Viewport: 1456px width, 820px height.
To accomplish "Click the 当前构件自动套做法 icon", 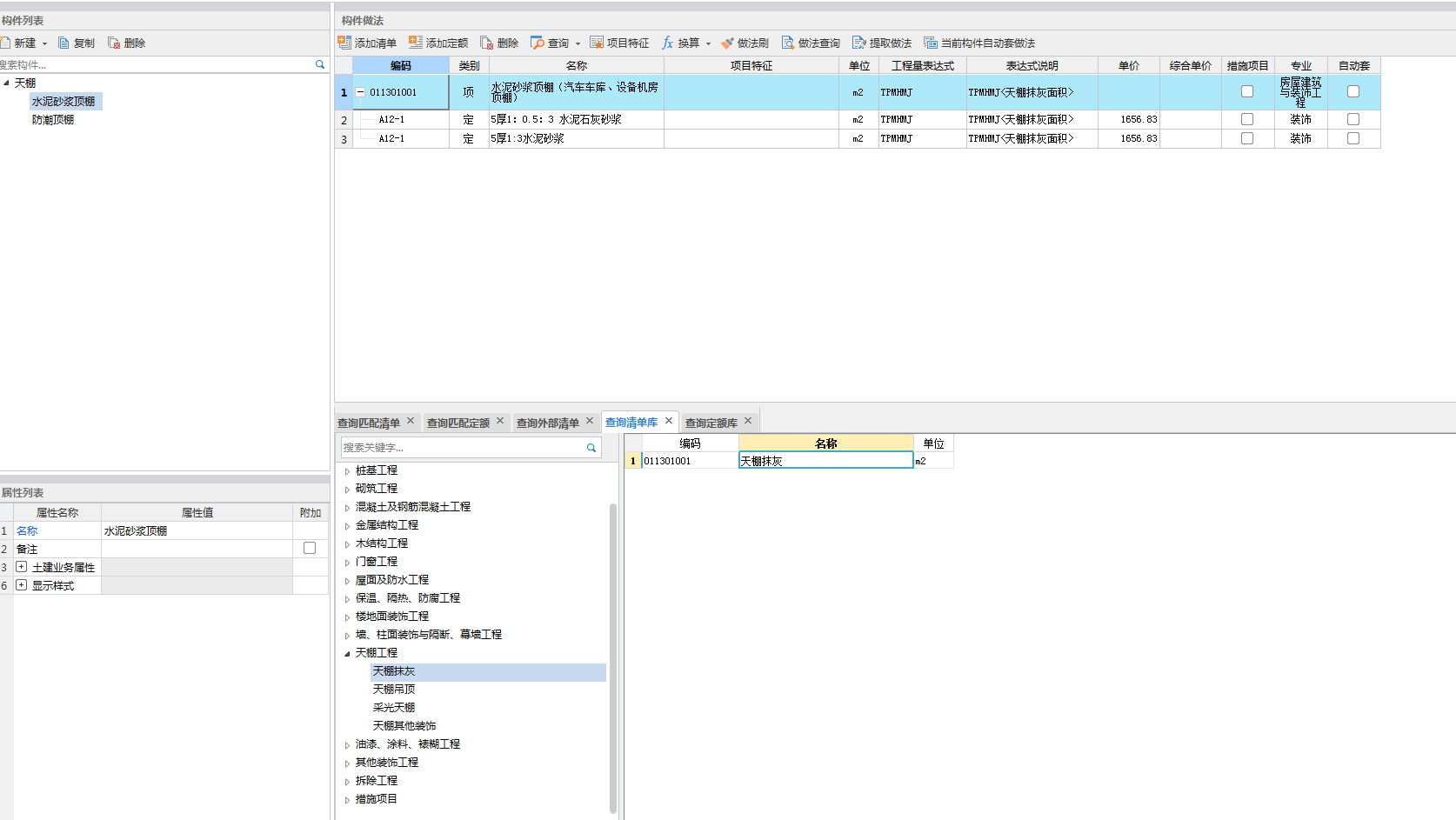I will pos(931,43).
